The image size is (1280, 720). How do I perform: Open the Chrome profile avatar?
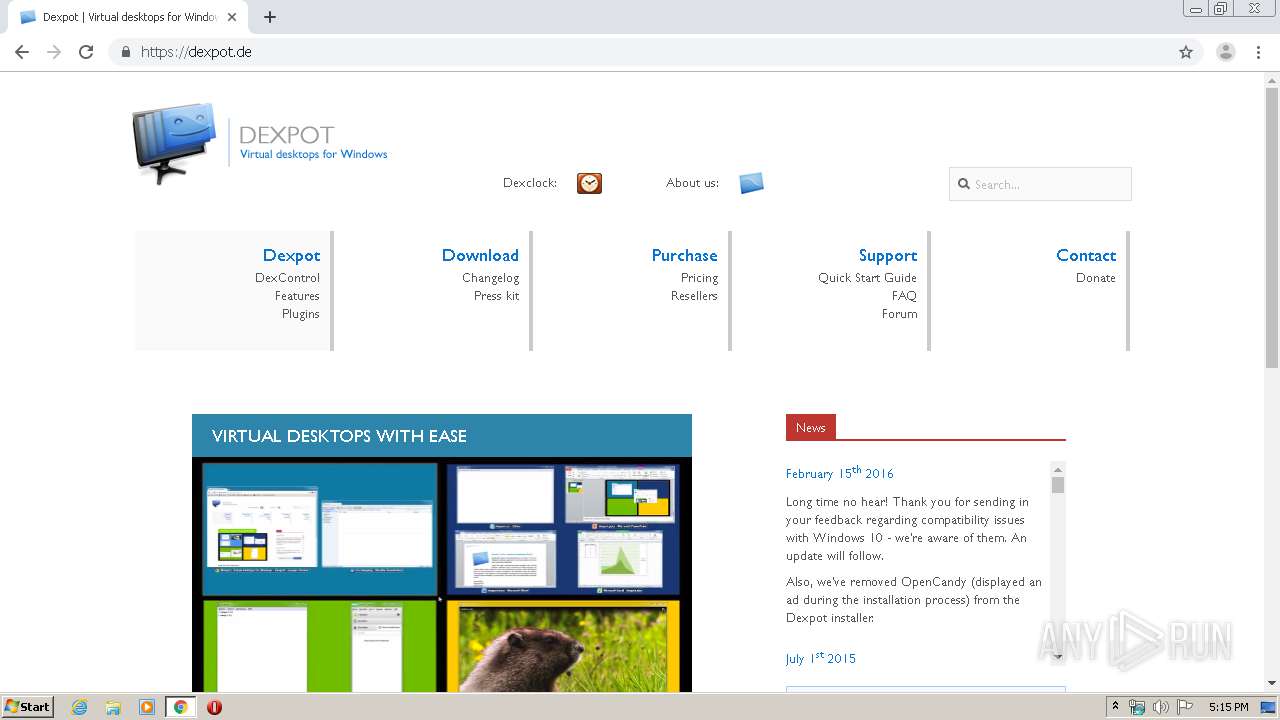[x=1226, y=52]
